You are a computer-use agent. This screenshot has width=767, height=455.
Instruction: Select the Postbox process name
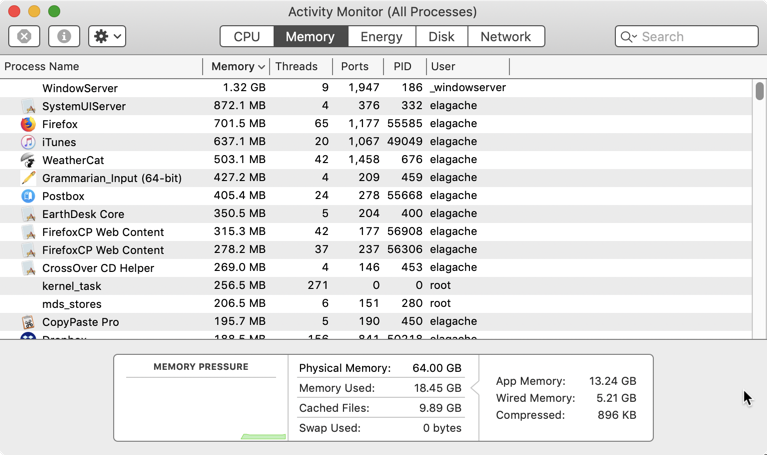[63, 196]
